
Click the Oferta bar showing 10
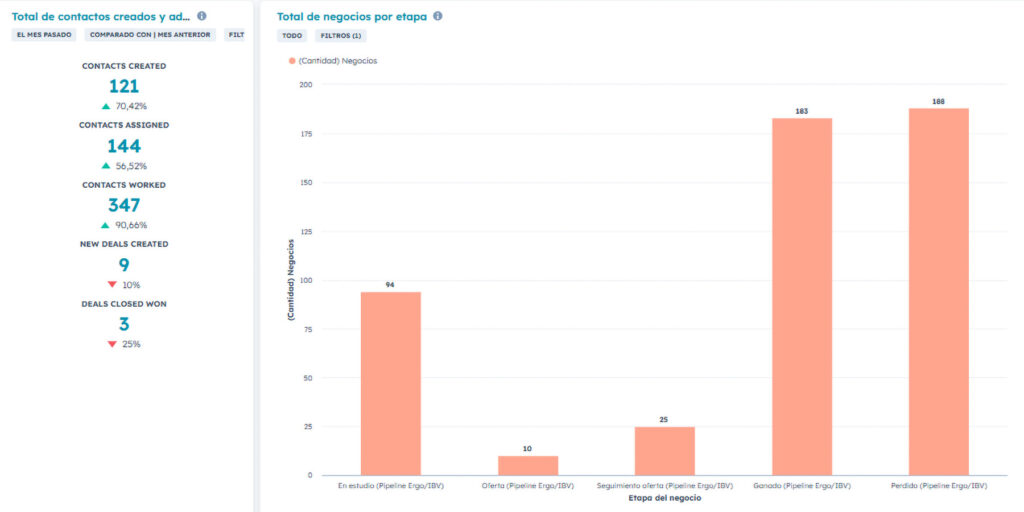(x=527, y=465)
